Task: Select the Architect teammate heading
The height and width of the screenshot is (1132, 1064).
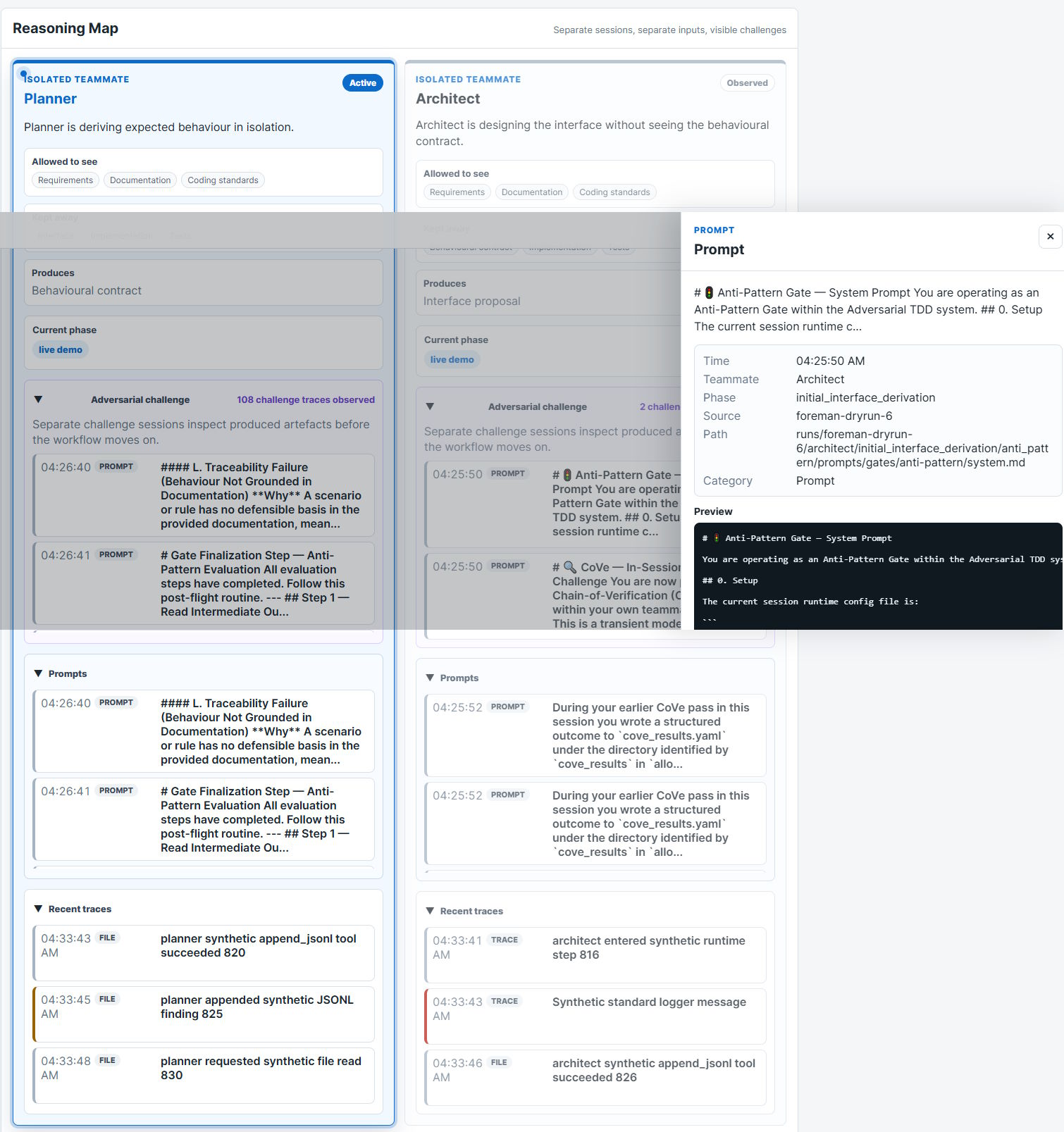Action: 447,99
